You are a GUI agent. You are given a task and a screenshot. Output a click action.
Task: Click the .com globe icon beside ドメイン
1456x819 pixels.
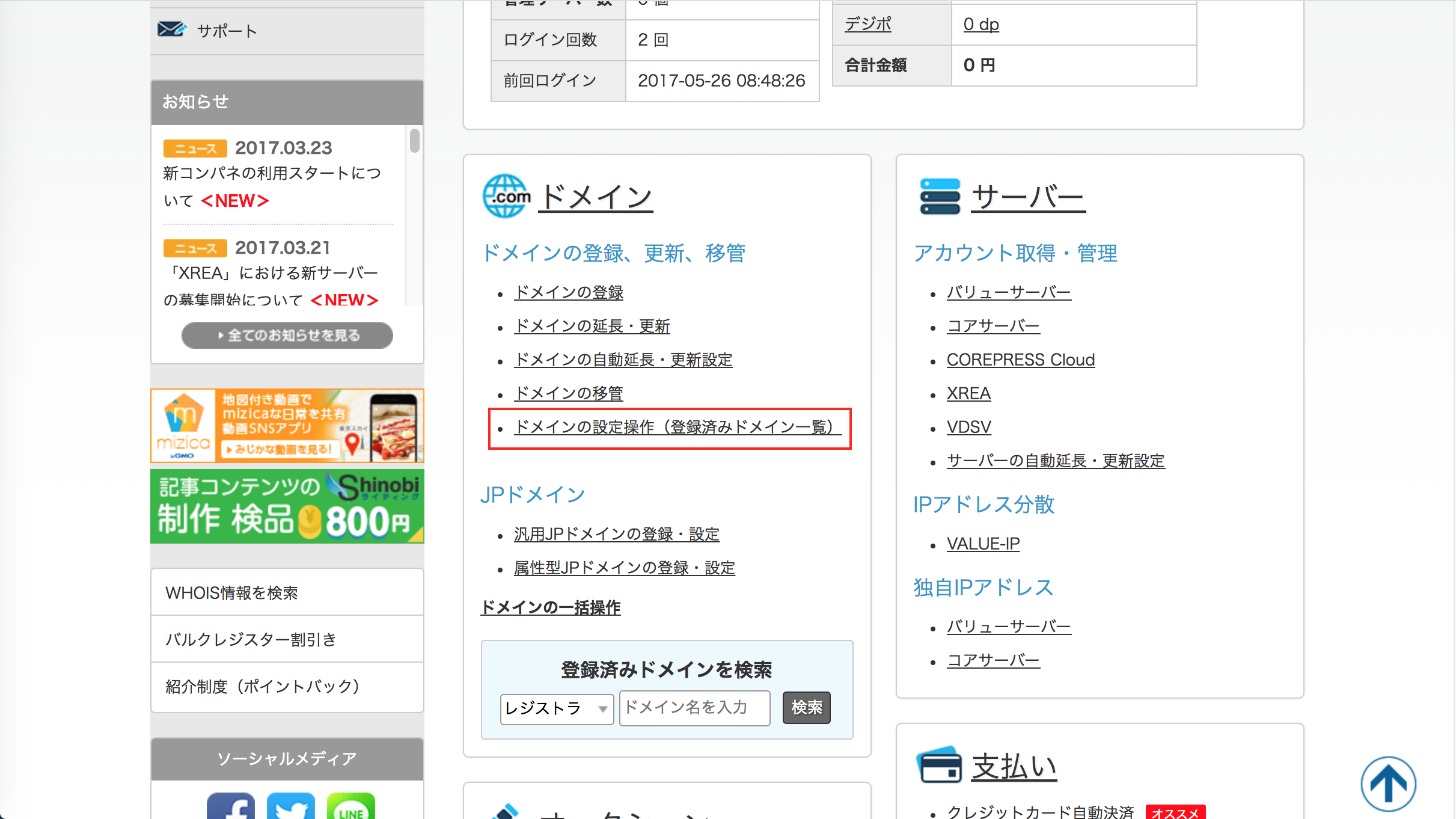click(506, 195)
